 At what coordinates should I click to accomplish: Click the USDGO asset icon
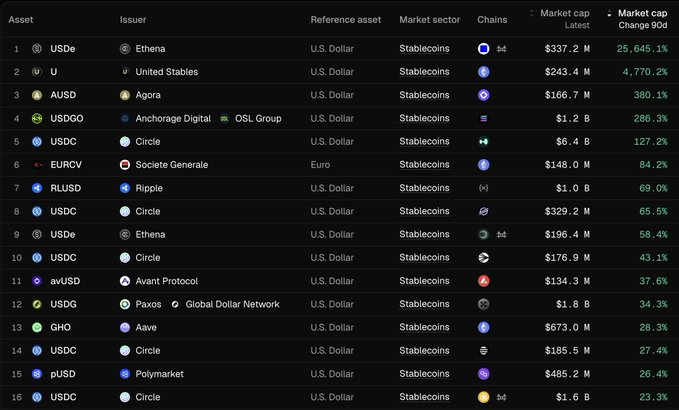(37, 118)
